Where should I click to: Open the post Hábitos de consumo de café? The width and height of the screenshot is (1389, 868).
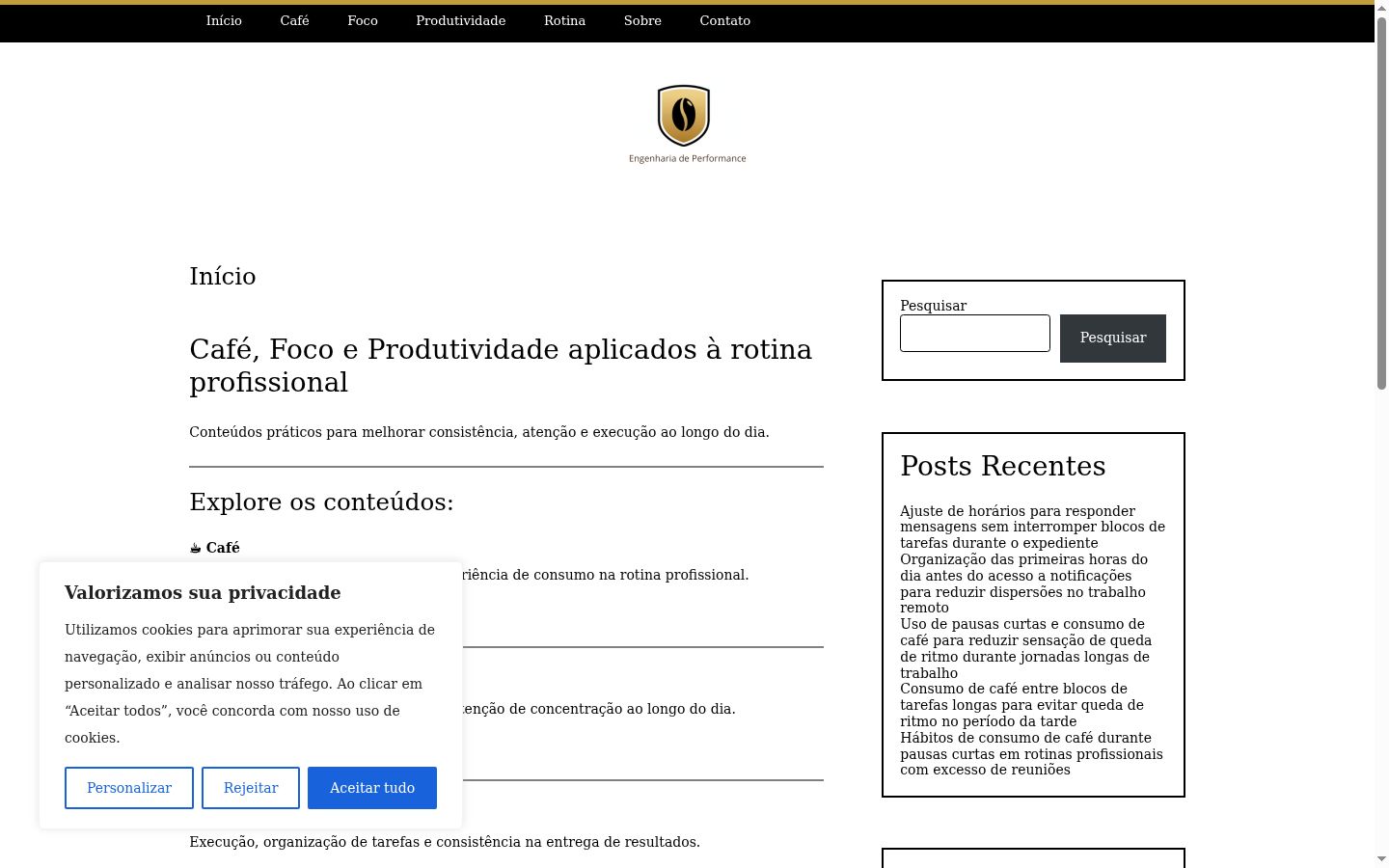(1031, 753)
